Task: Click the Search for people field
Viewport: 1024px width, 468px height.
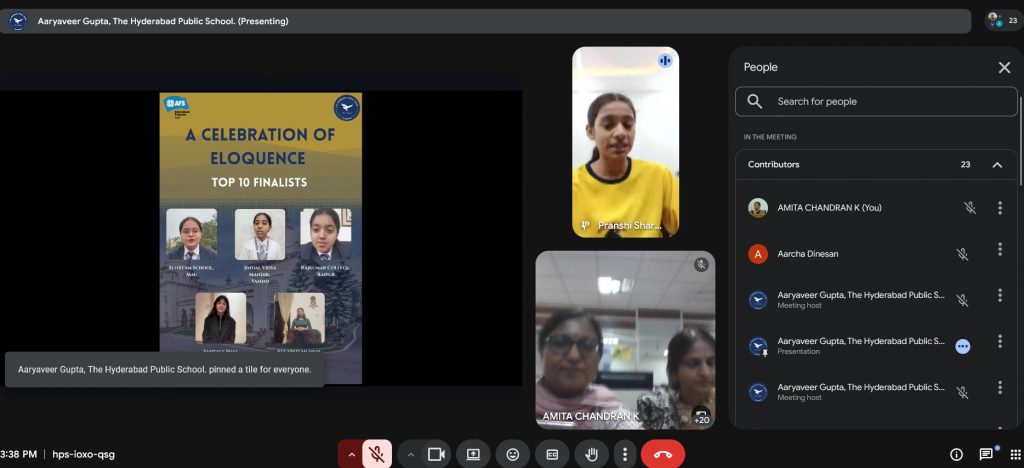Action: coord(876,101)
